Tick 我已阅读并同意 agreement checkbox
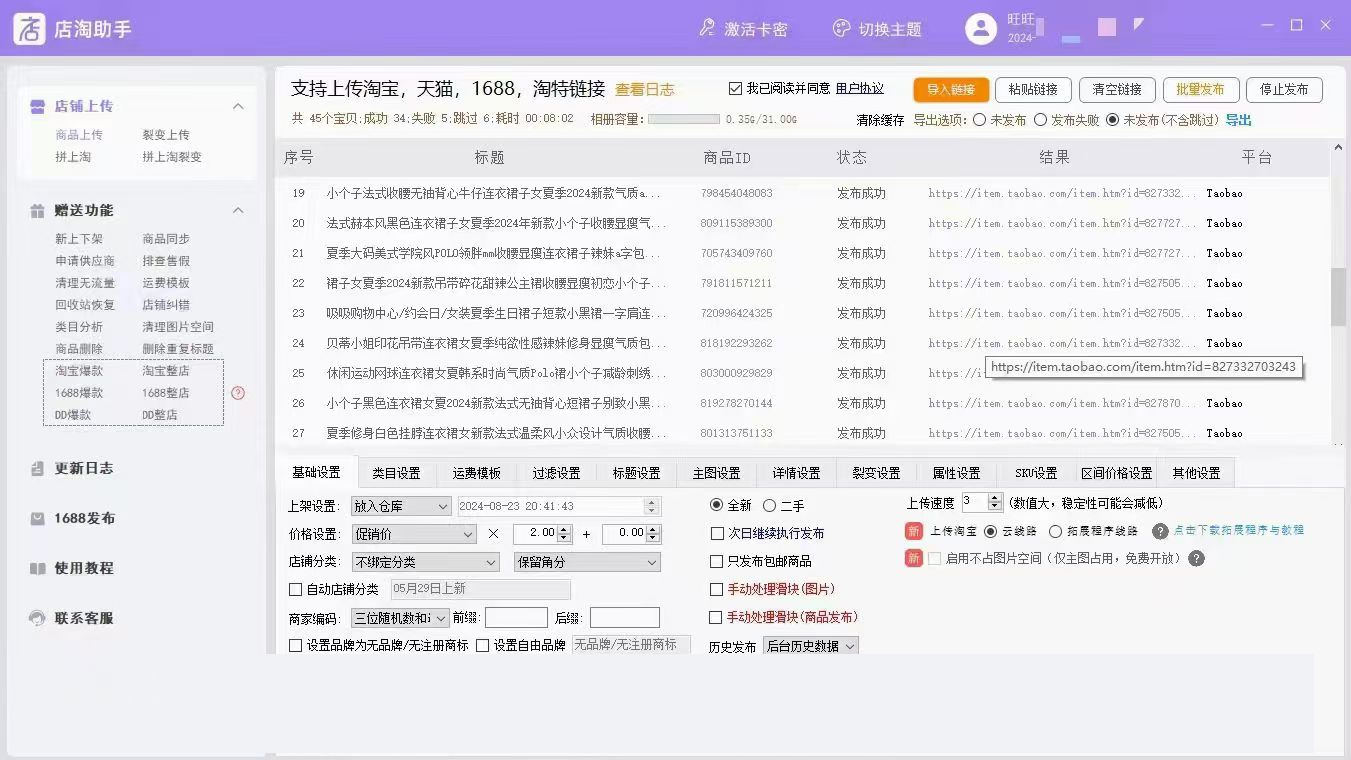The width and height of the screenshot is (1351, 760). [x=736, y=88]
